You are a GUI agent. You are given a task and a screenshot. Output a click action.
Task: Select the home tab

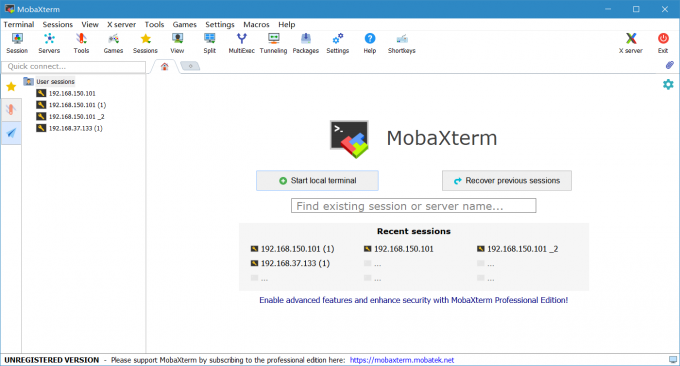[164, 66]
